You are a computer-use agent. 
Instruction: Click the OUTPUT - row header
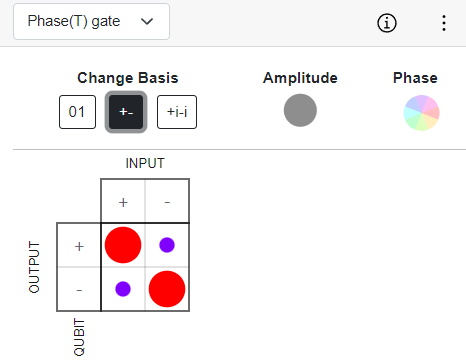pos(79,289)
